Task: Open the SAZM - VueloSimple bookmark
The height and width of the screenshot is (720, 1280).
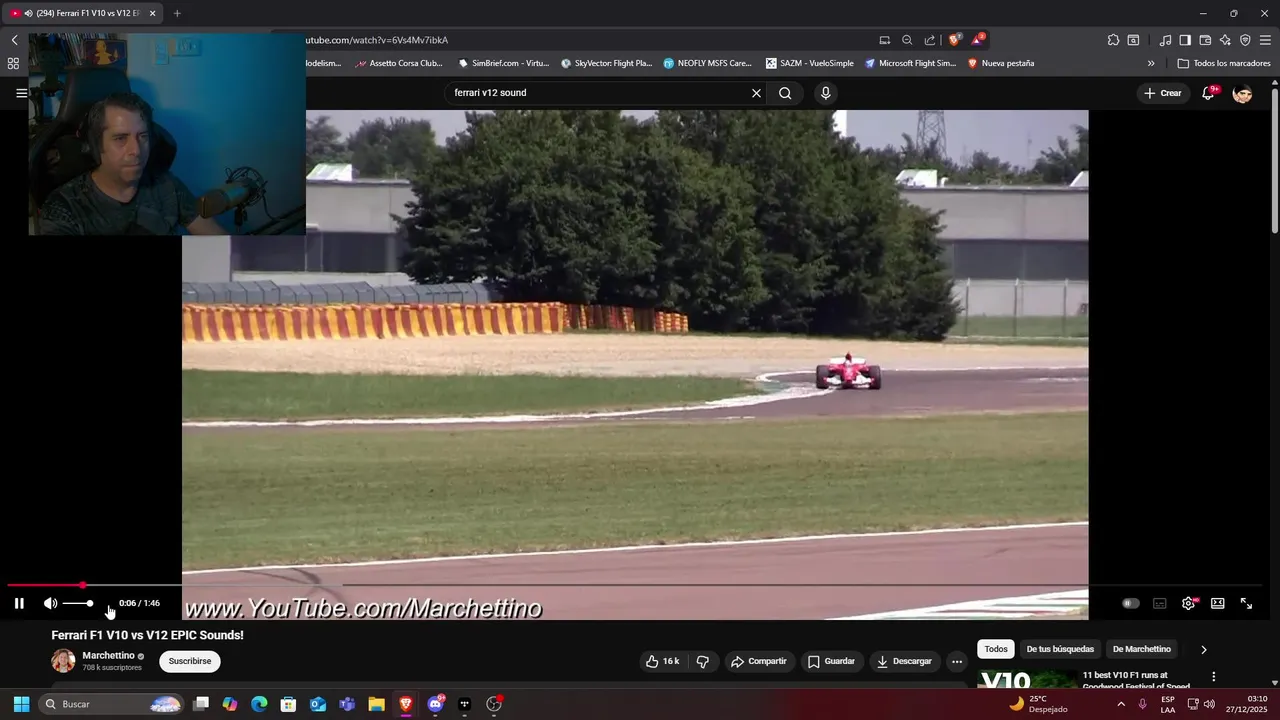Action: point(810,63)
